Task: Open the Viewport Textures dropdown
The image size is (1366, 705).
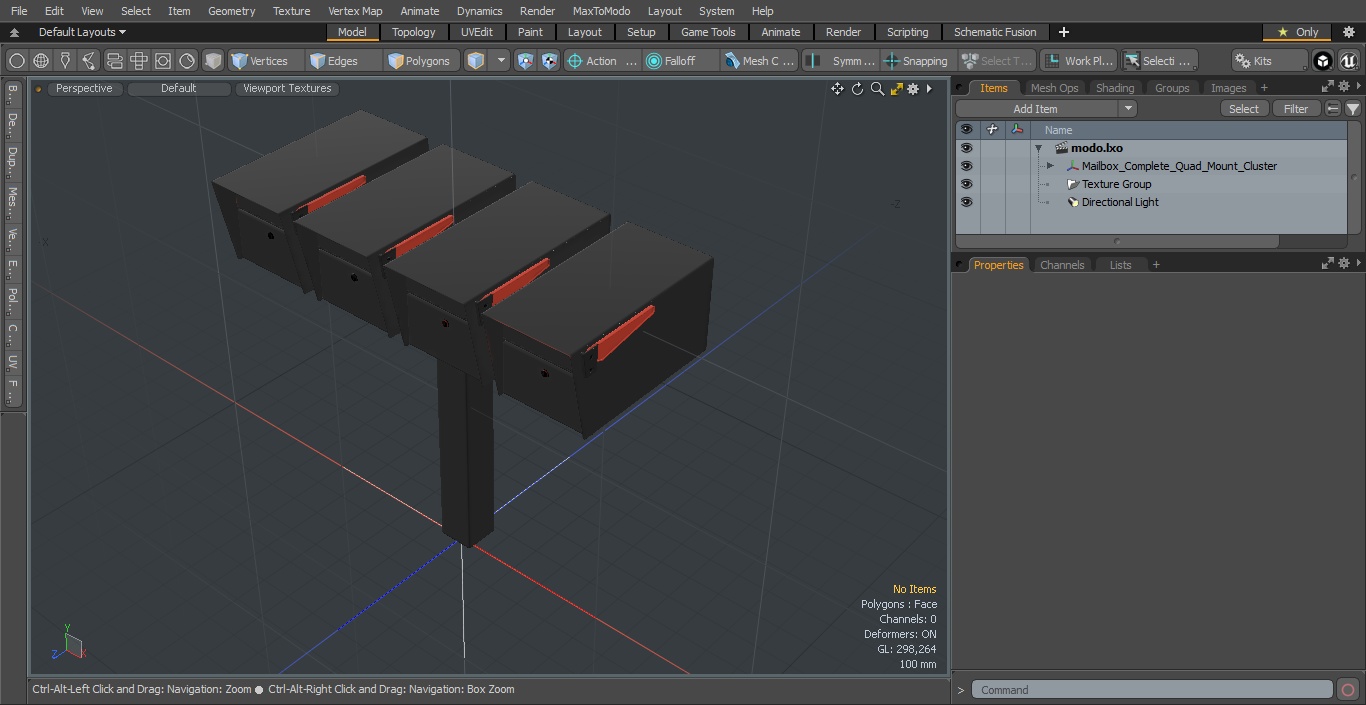Action: point(287,88)
